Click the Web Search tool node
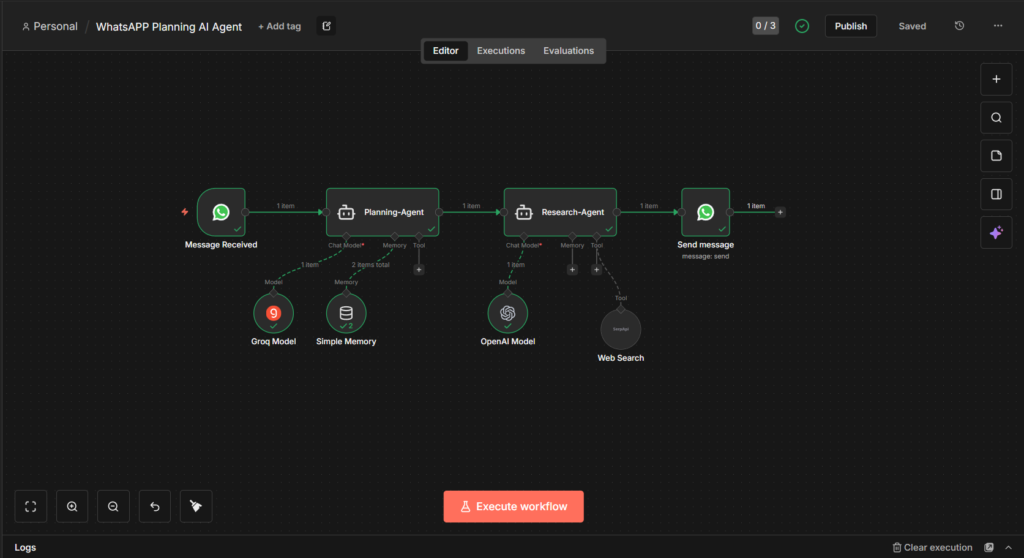This screenshot has height=558, width=1024. point(620,330)
